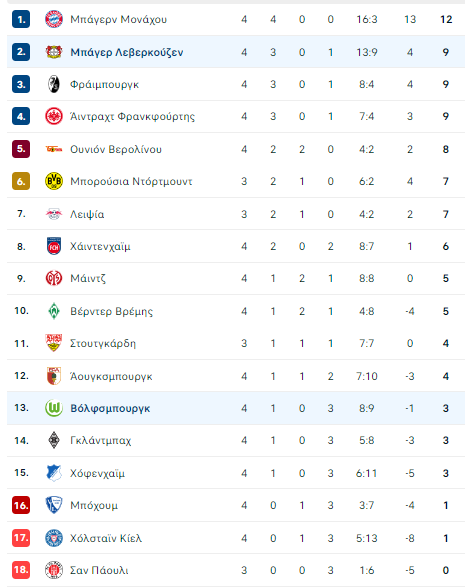Click the St. Pauli club crest
Image resolution: width=465 pixels, height=588 pixels.
pyautogui.click(x=54, y=570)
